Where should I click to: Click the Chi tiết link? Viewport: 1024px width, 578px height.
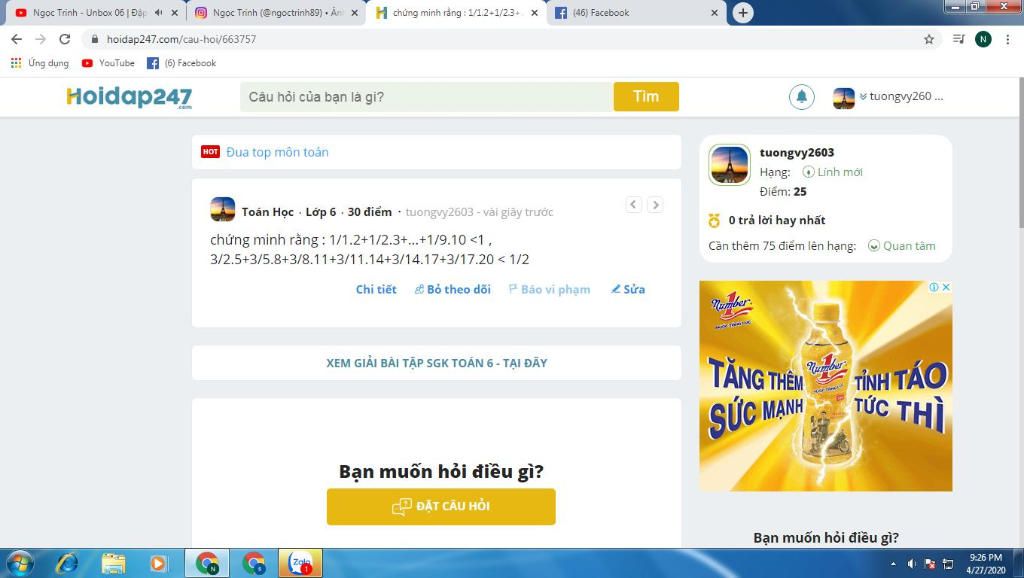376,289
